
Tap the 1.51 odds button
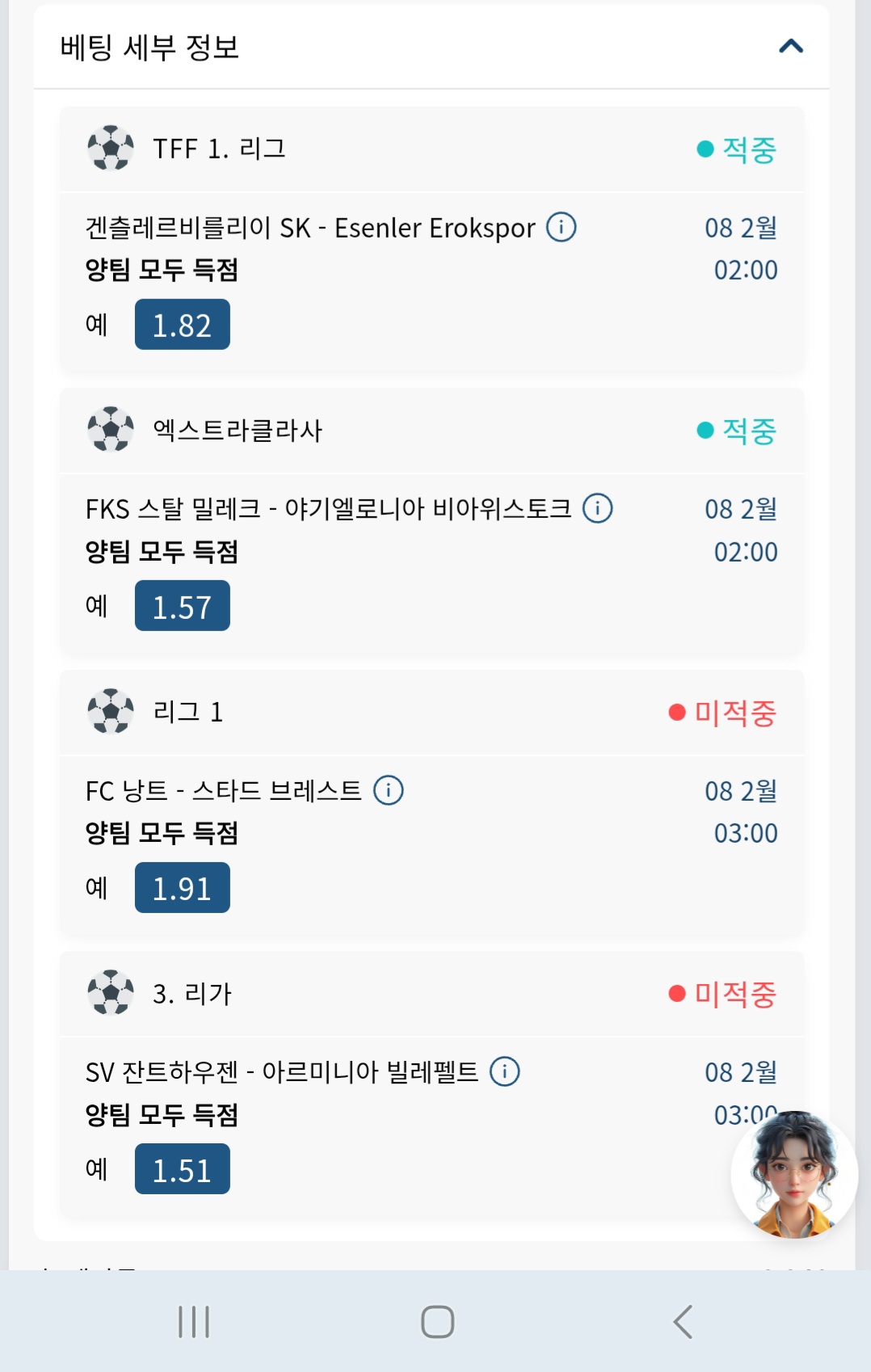[x=183, y=1169]
